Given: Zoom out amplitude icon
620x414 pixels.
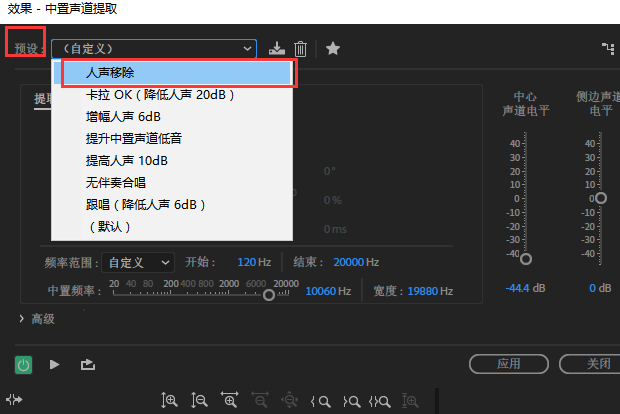Looking at the screenshot, I should coord(199,401).
